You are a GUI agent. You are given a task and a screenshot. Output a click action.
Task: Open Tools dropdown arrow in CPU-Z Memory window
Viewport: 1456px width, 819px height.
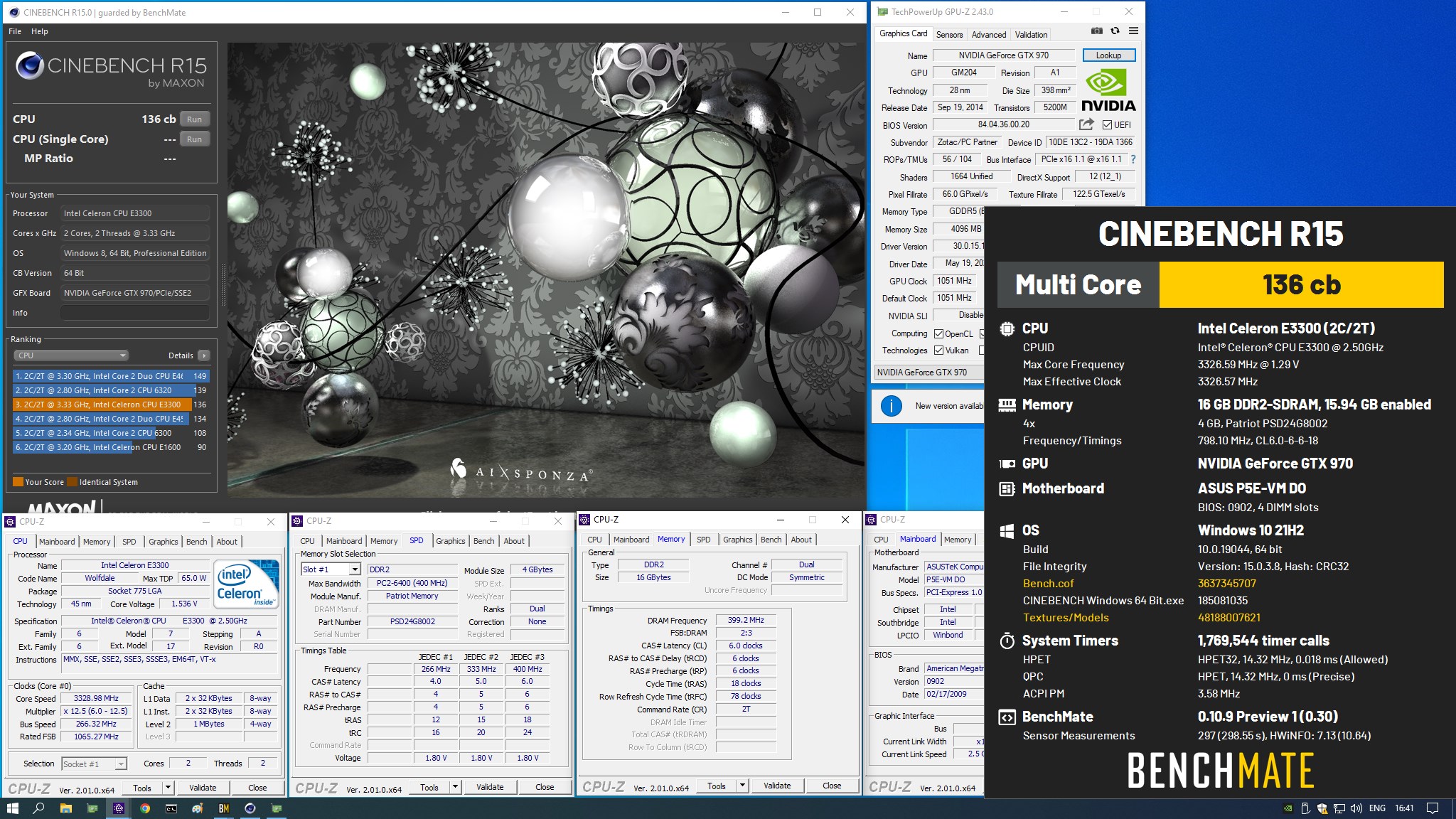tap(742, 786)
